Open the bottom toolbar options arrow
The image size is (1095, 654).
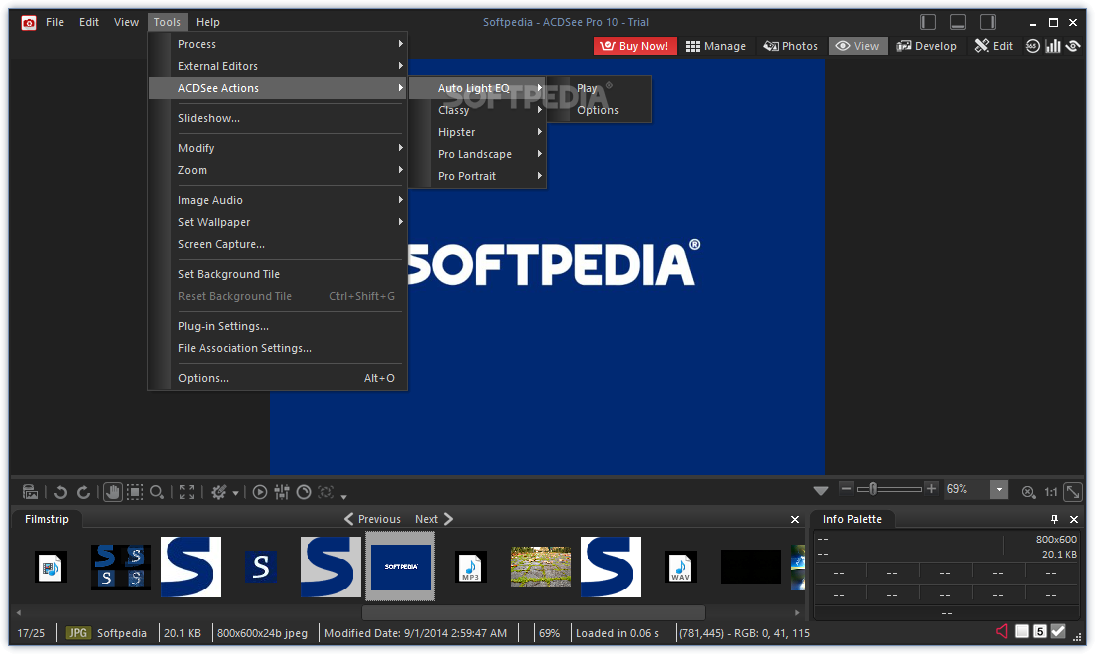pos(344,497)
